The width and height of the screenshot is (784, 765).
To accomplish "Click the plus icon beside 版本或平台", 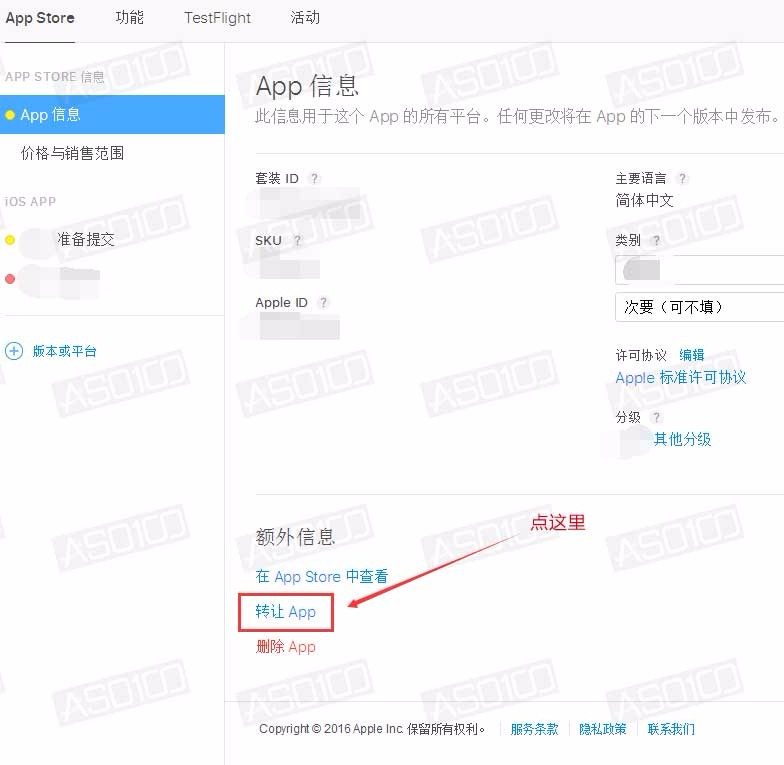I will (x=14, y=351).
